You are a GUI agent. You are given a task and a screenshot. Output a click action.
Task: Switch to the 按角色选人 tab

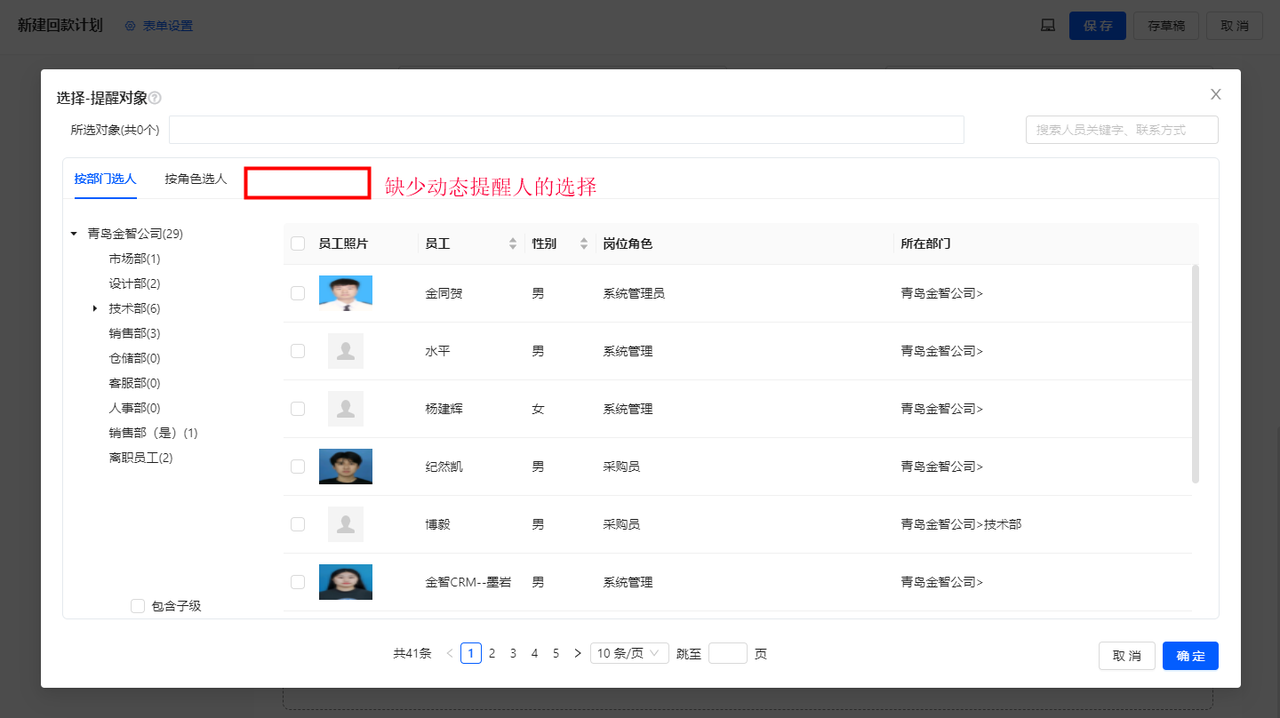point(195,179)
